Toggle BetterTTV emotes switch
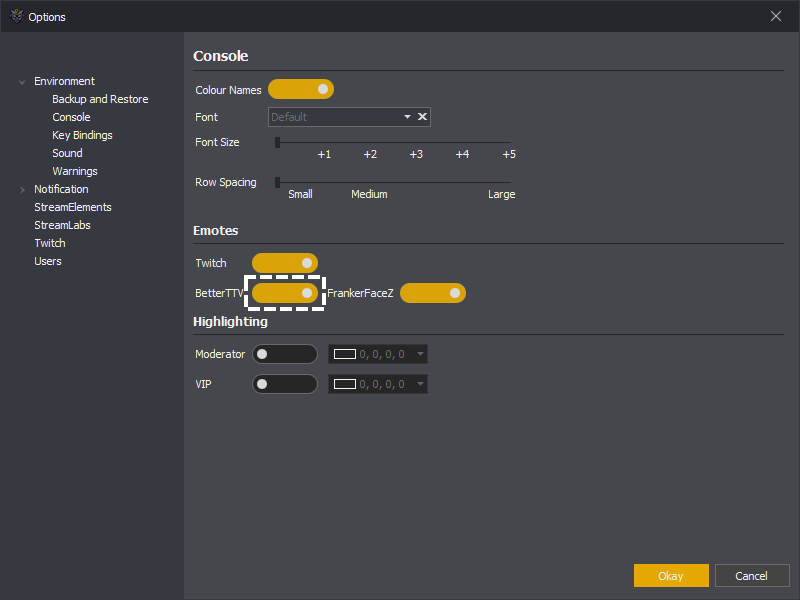Viewport: 800px width, 600px height. (285, 293)
